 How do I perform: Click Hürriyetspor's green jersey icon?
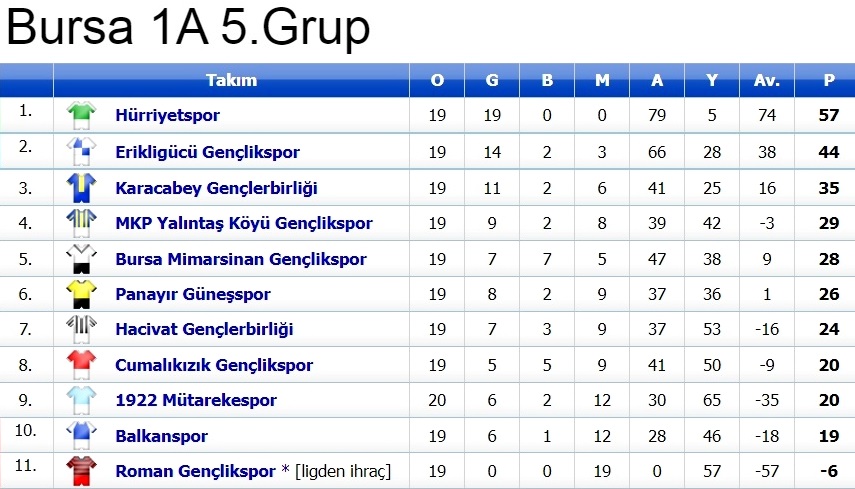tap(80, 115)
